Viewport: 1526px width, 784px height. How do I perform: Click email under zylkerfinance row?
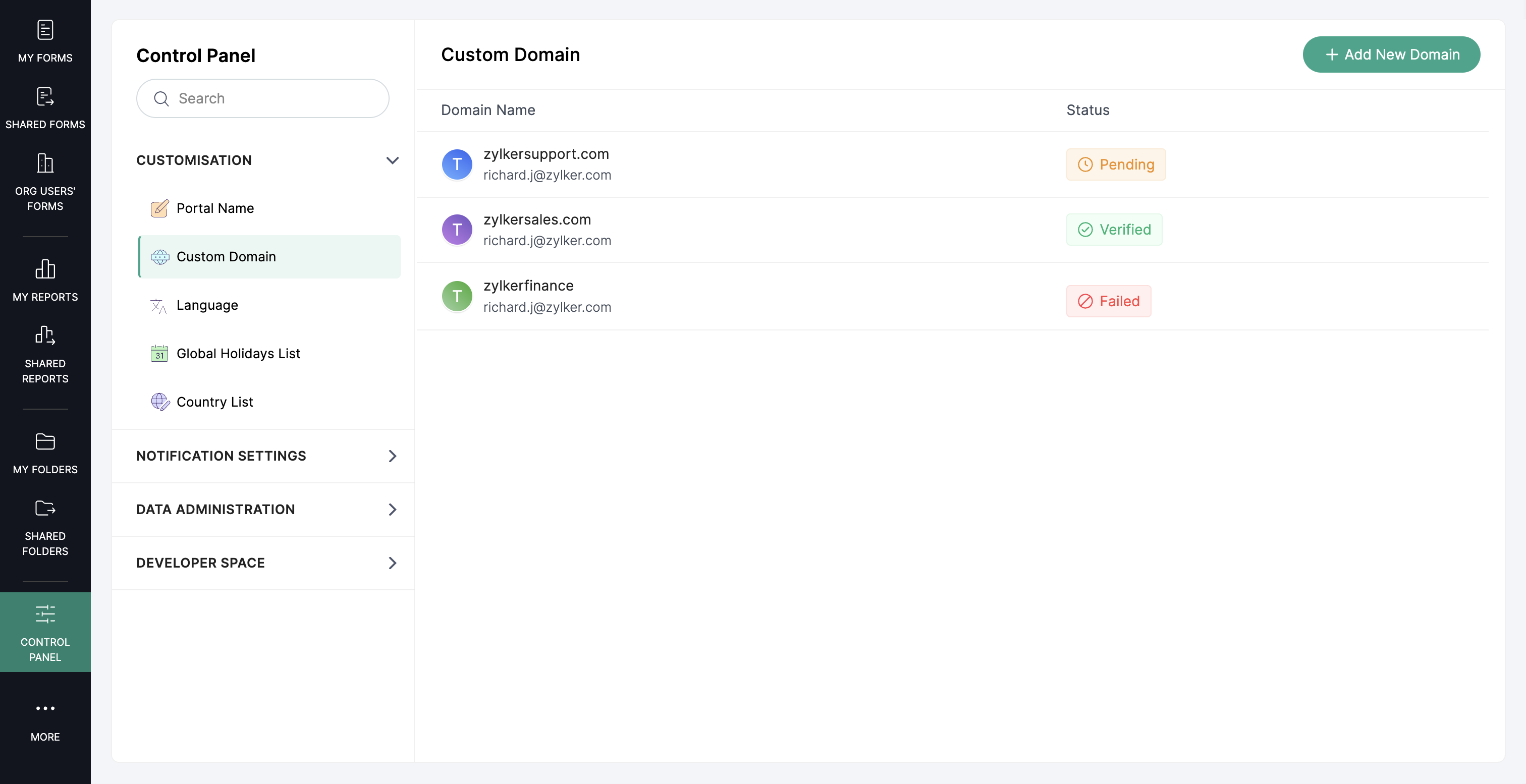coord(547,307)
